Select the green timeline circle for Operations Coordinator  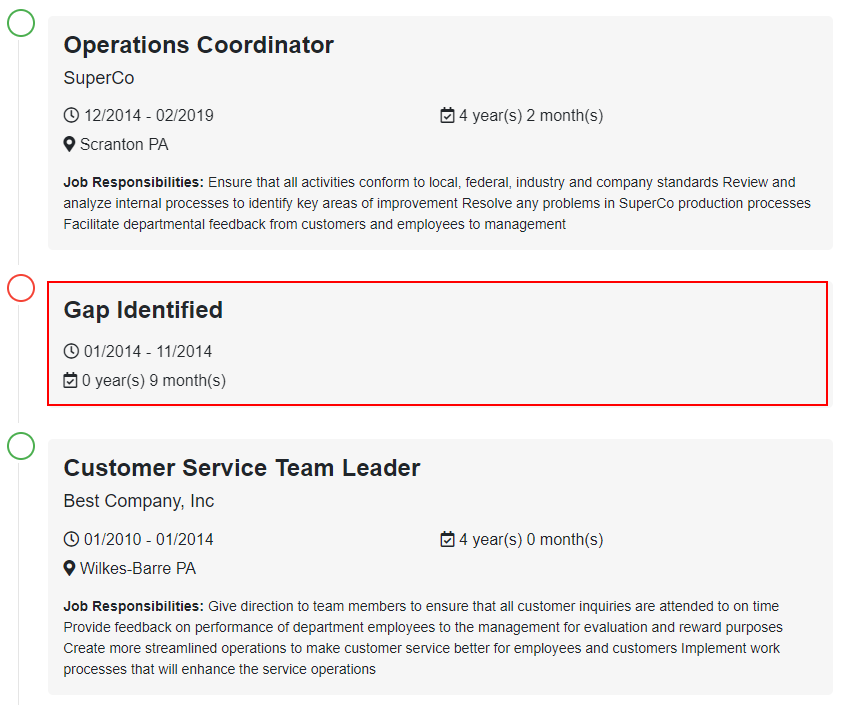click(21, 23)
